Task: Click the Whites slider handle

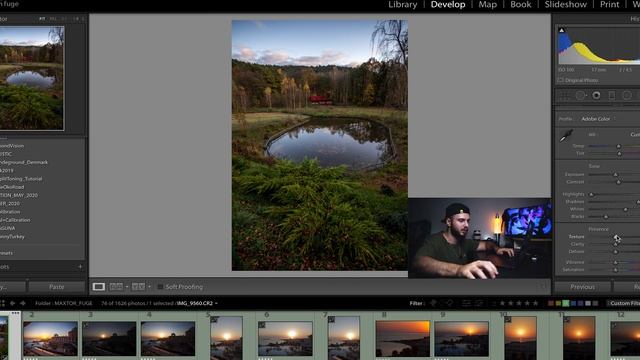Action: point(626,209)
